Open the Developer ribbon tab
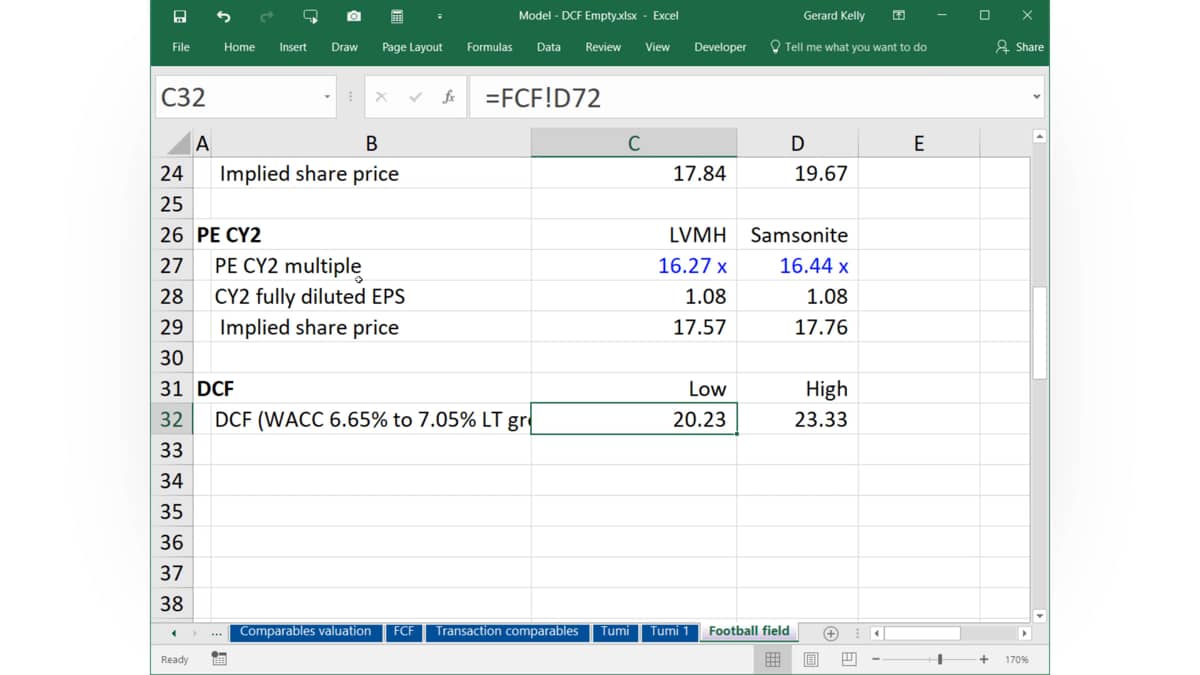 (720, 47)
